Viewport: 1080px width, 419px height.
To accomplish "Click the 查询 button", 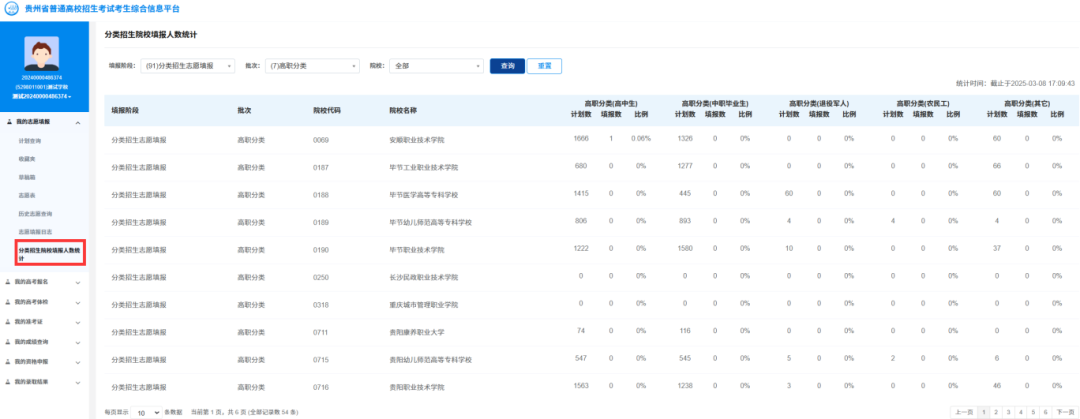I will pos(506,66).
